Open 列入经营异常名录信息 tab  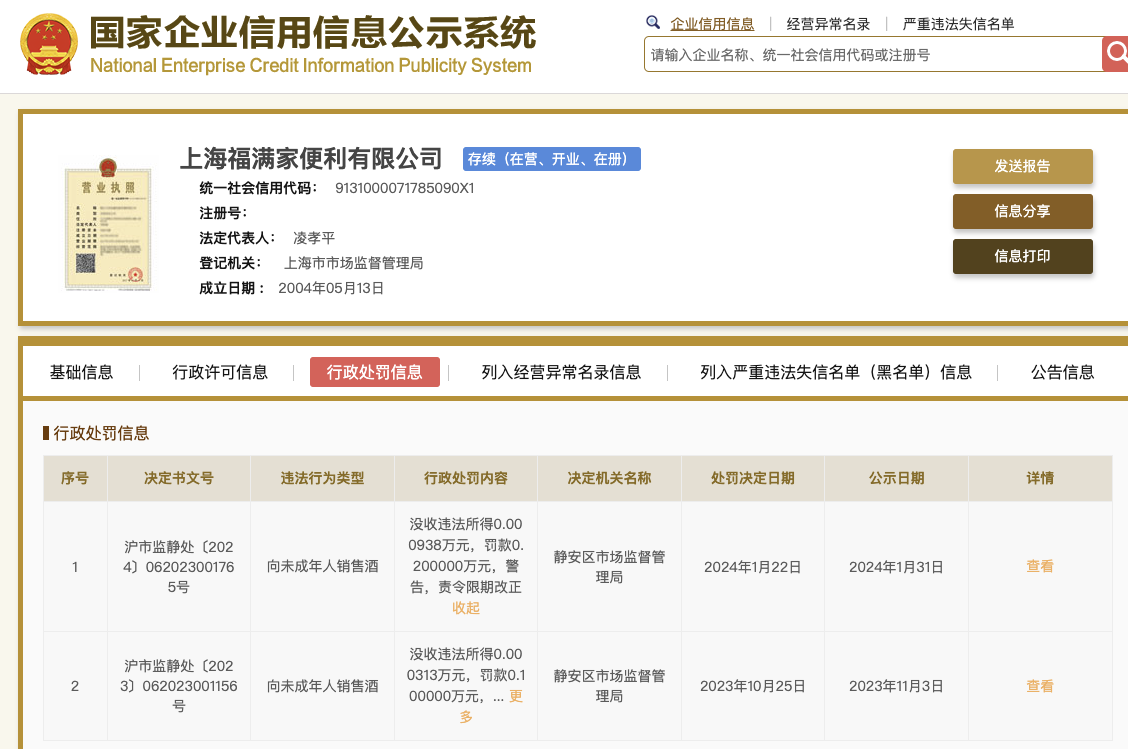click(x=561, y=372)
